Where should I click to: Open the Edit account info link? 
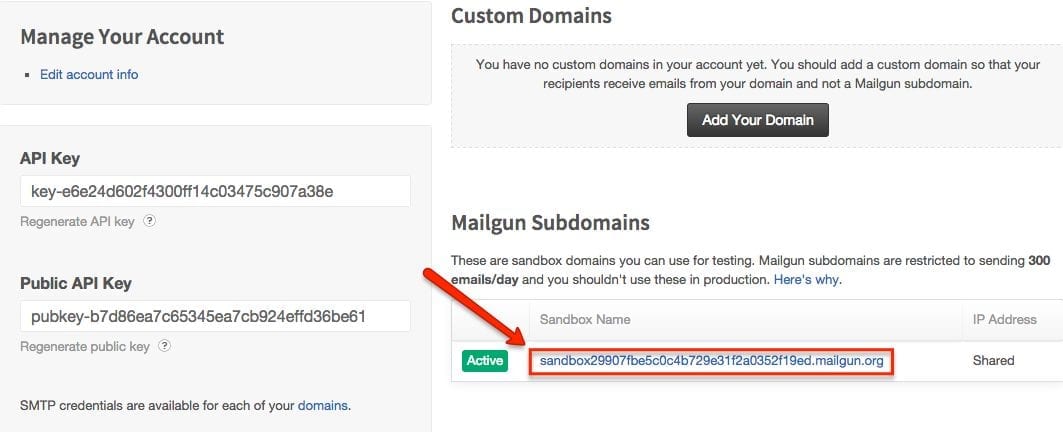[x=89, y=75]
